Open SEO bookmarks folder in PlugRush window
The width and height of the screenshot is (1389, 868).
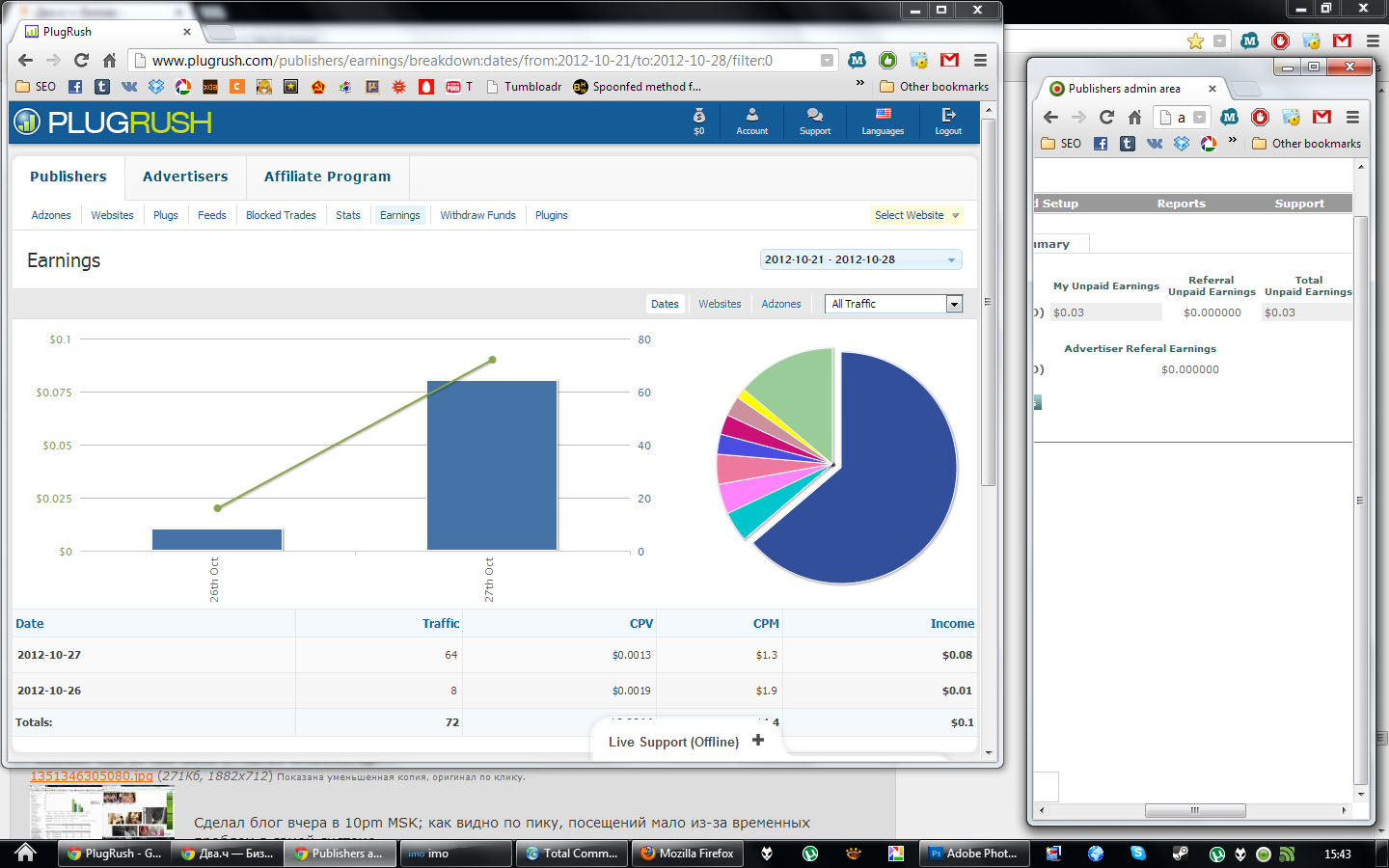point(37,87)
